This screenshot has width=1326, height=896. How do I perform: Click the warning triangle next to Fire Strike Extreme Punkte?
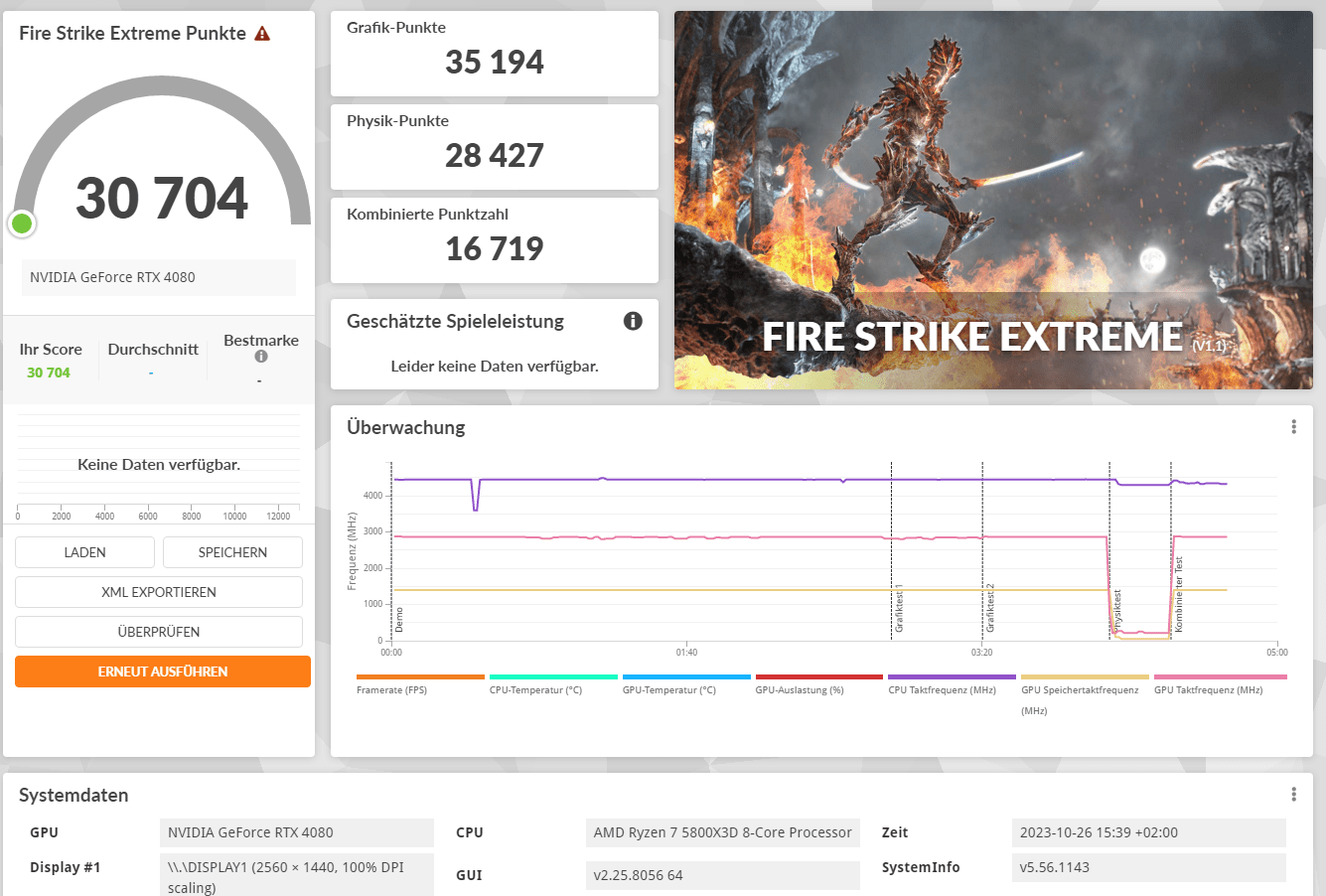tap(262, 34)
